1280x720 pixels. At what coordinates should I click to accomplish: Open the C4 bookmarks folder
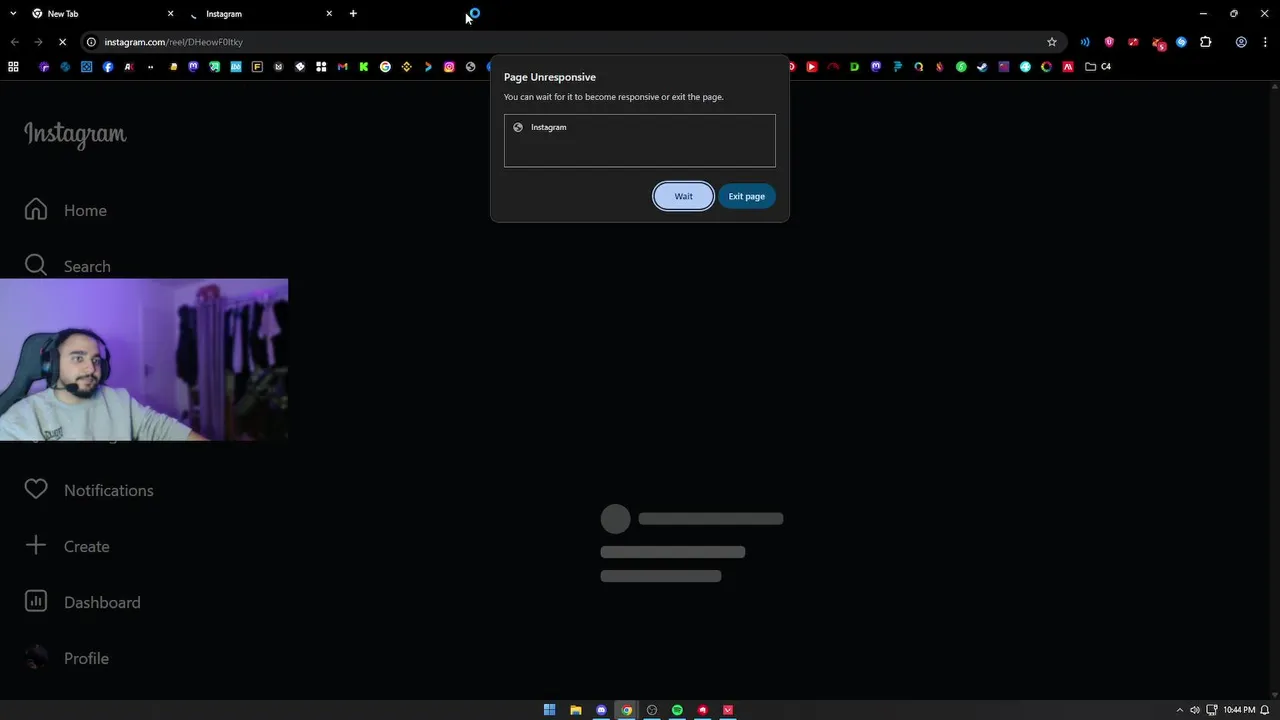click(x=1098, y=67)
